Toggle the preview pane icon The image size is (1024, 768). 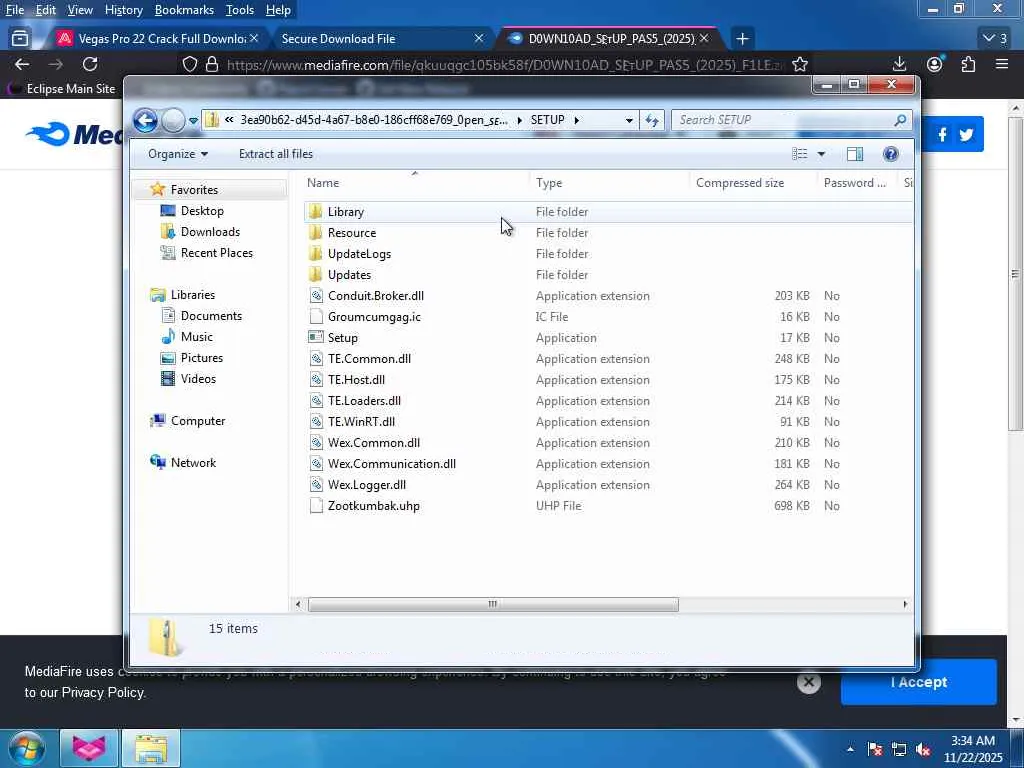[x=855, y=154]
